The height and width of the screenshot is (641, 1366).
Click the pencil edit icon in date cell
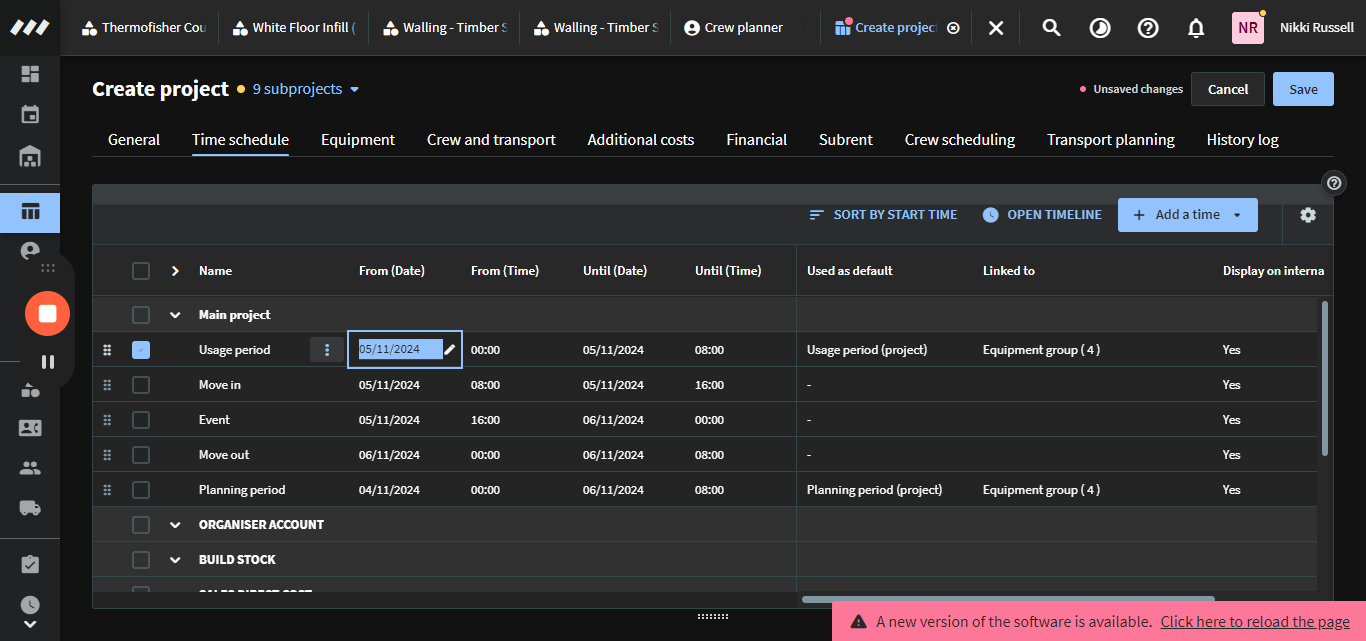point(450,350)
